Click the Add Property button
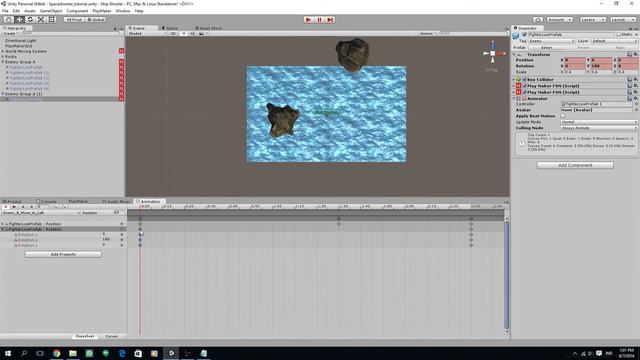640x360 pixels. (63, 254)
